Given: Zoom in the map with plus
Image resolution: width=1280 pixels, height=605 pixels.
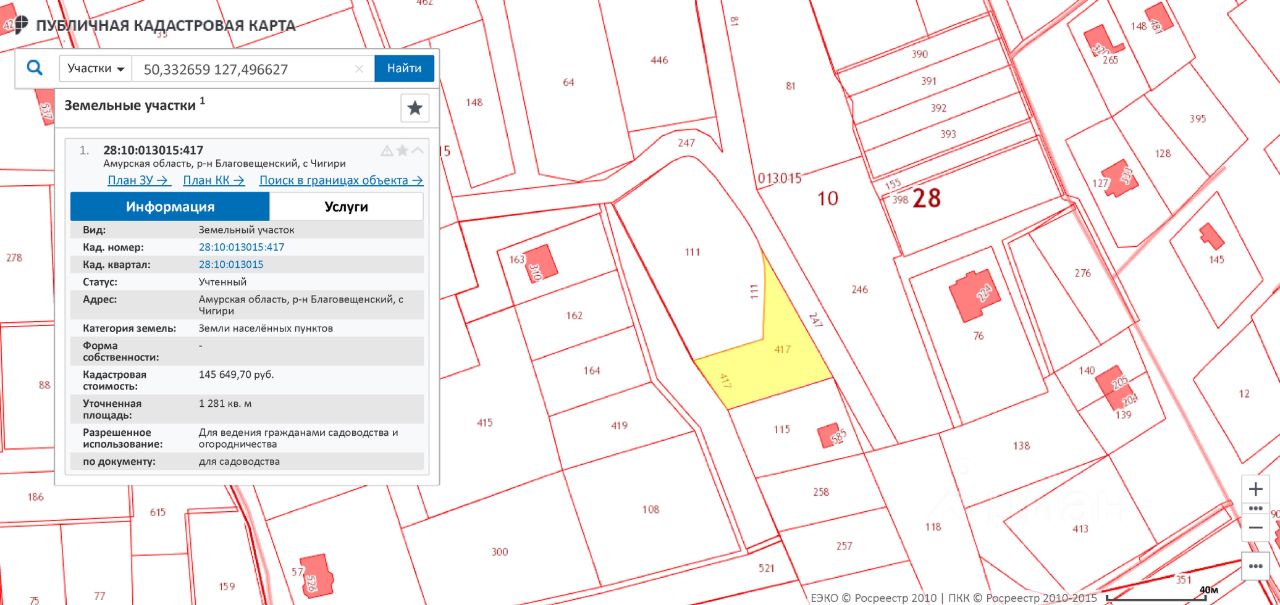Looking at the screenshot, I should coord(1256,490).
